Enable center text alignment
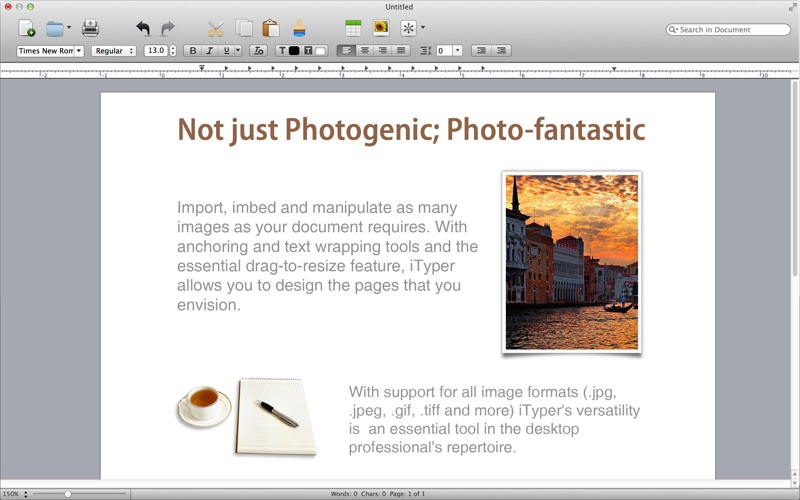The height and width of the screenshot is (500, 800). click(365, 50)
